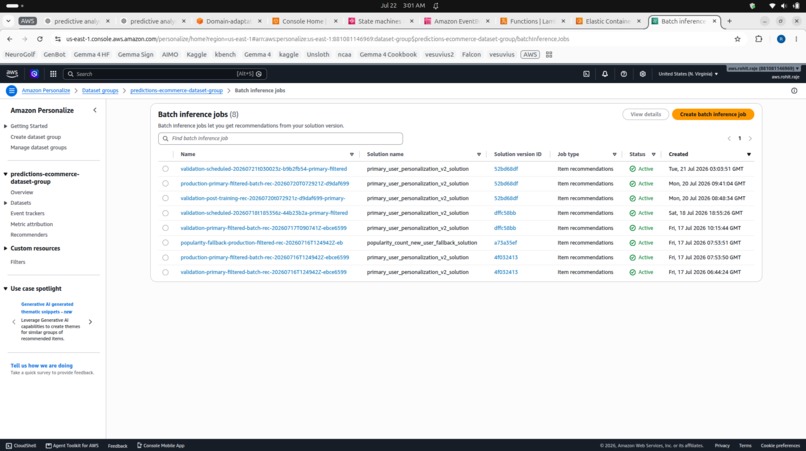Viewport: 806px width, 451px height.
Task: Click the View details button
Action: pyautogui.click(x=646, y=114)
